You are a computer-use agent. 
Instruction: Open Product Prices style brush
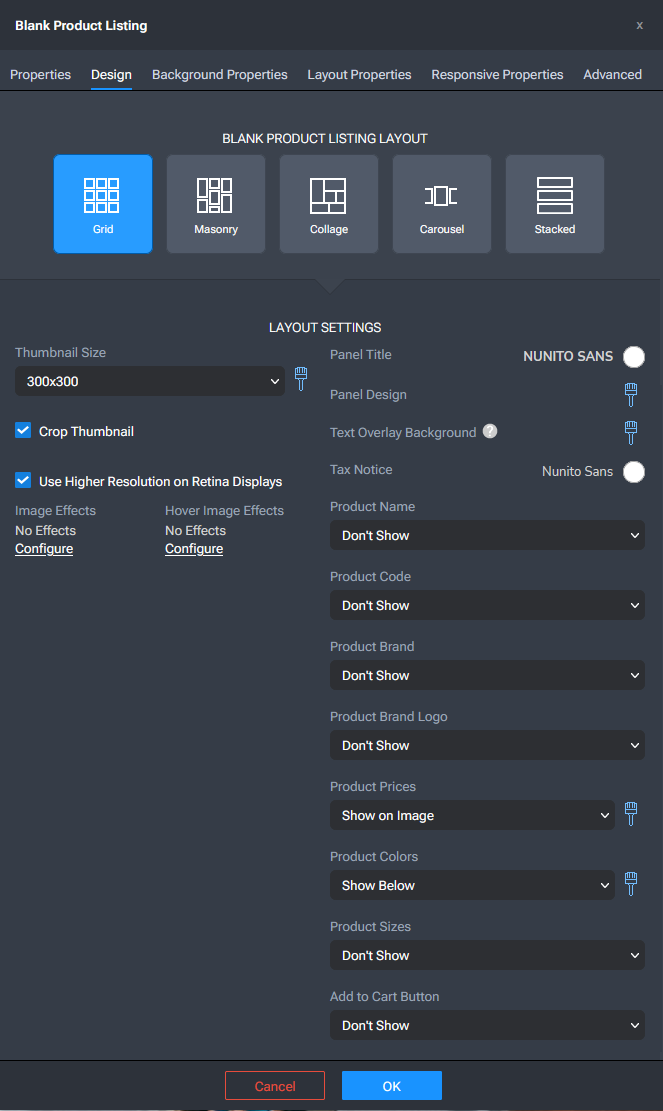click(631, 814)
